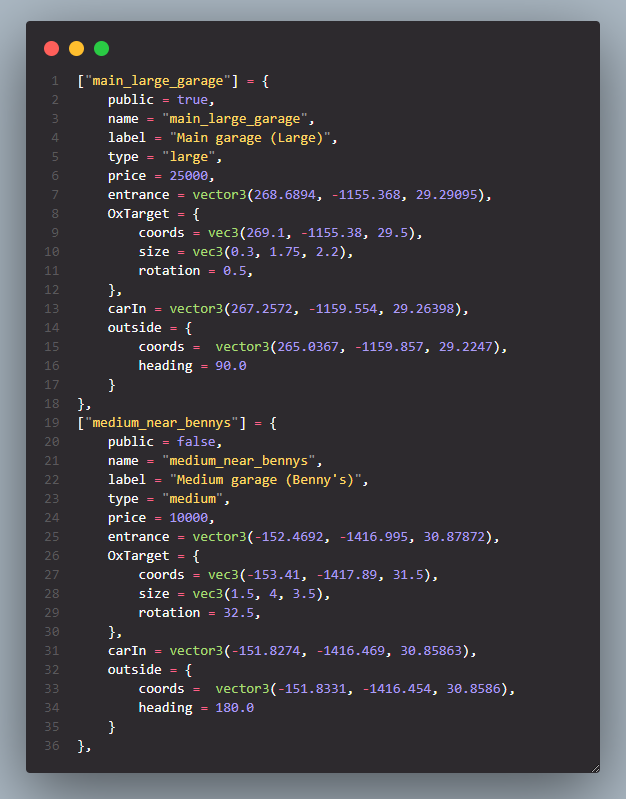Screen dimensions: 626x799
Task: Click the label "Main garage (Large)"
Action: tap(250, 138)
